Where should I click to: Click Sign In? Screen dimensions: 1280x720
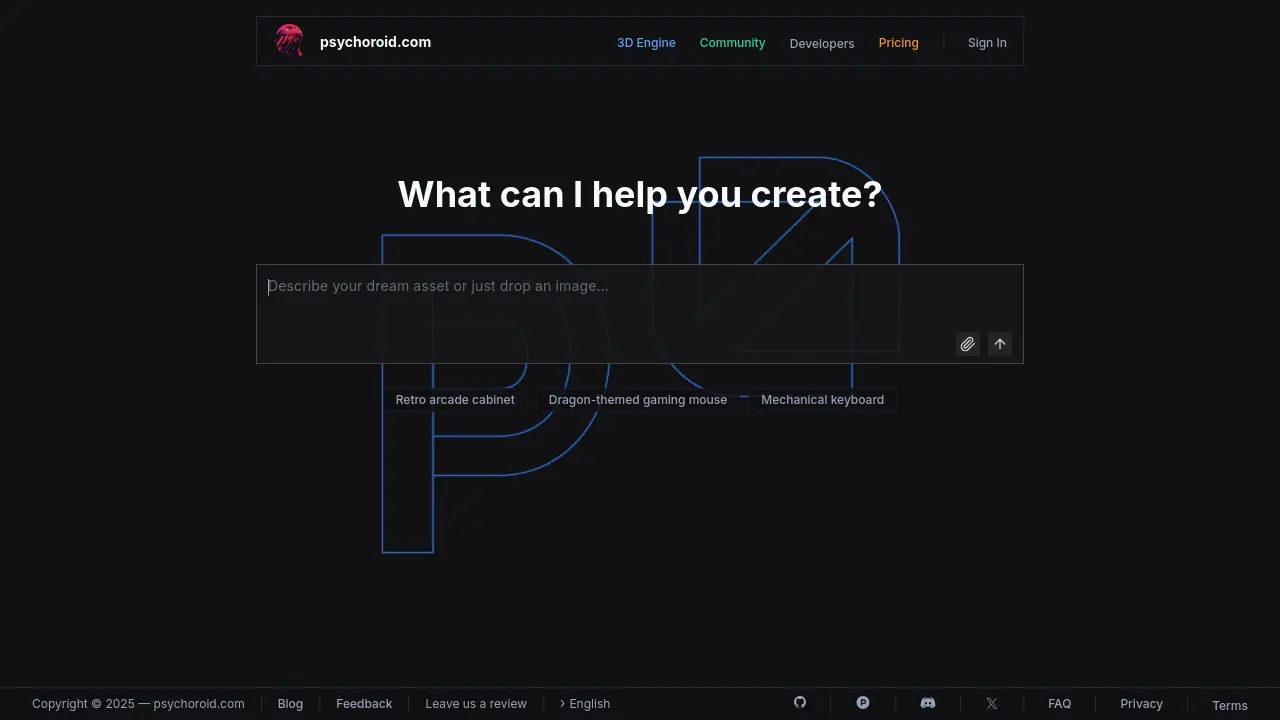click(987, 43)
